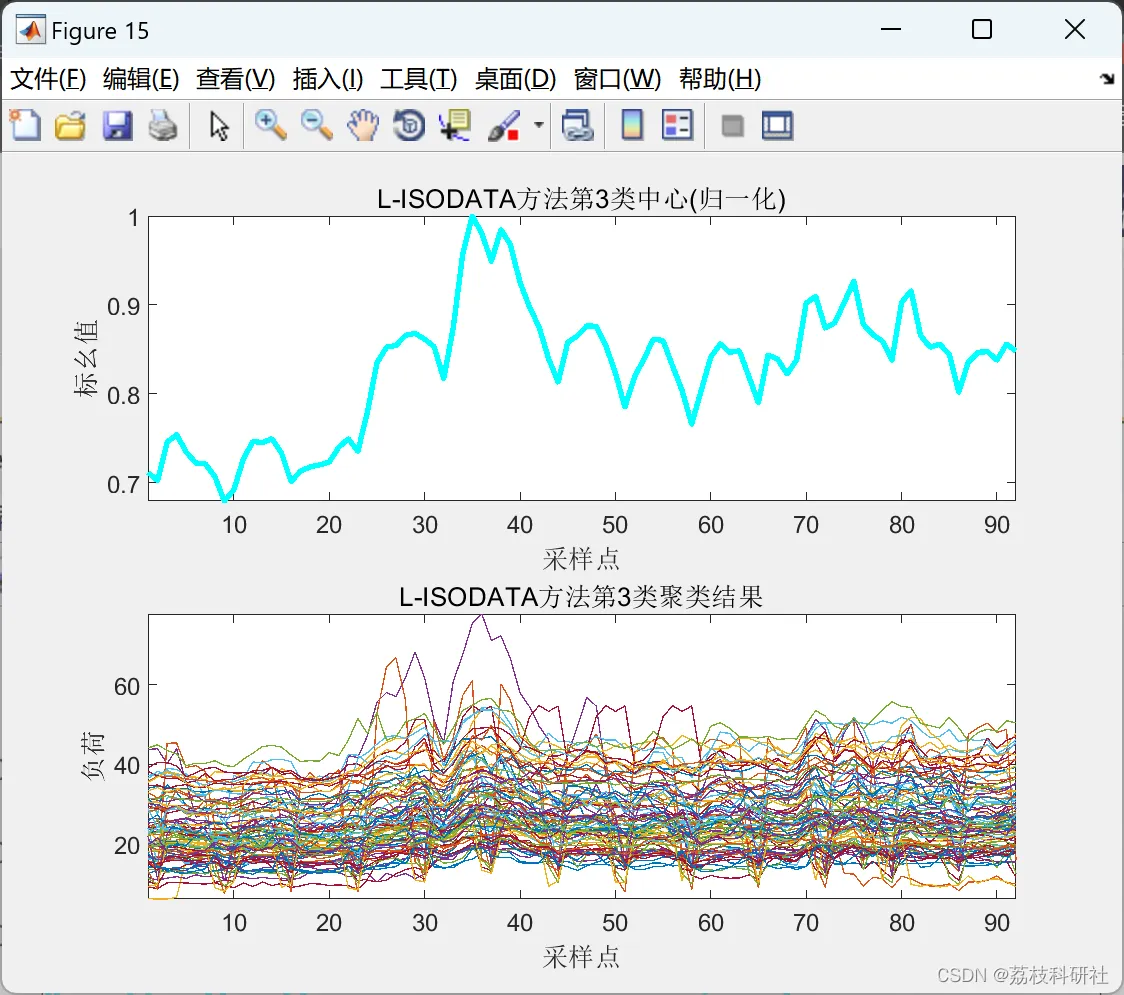Viewport: 1124px width, 995px height.
Task: Open the 帮助(H) menu
Action: click(x=720, y=79)
